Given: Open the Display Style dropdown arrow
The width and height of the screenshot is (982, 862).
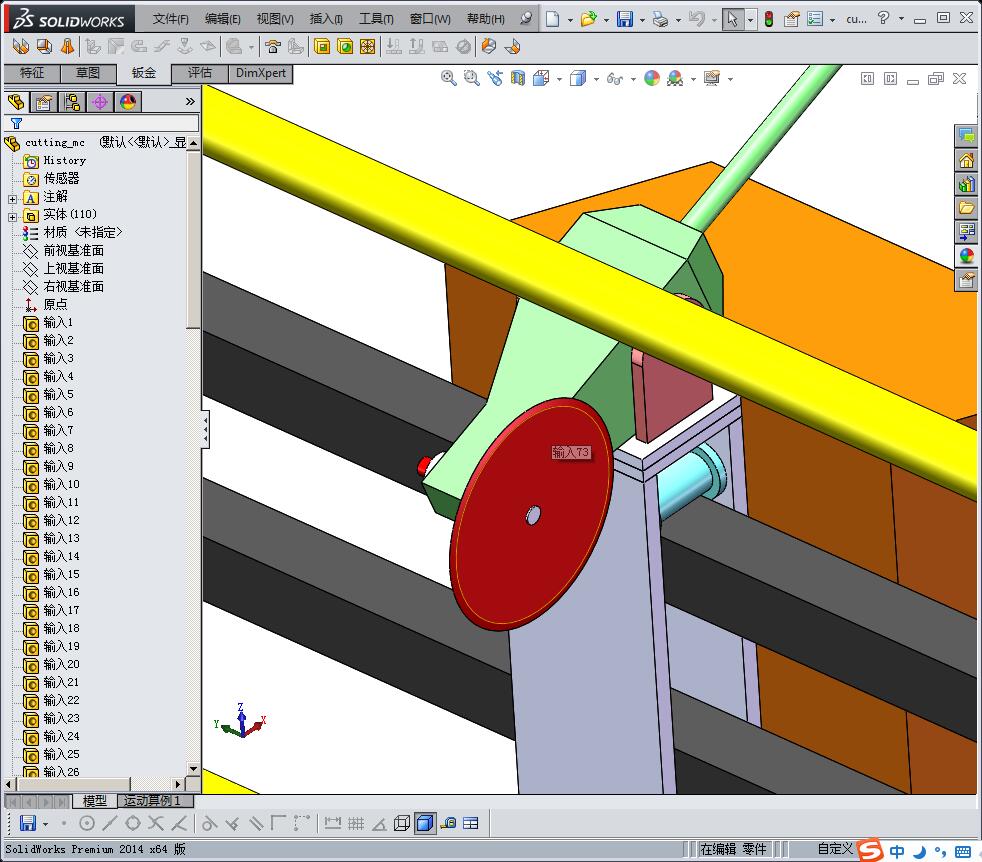Looking at the screenshot, I should [596, 80].
